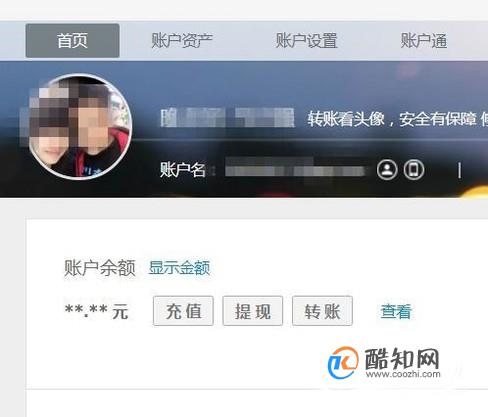This screenshot has width=488, height=417.
Task: Click the 账户余额 label
Action: (100, 268)
